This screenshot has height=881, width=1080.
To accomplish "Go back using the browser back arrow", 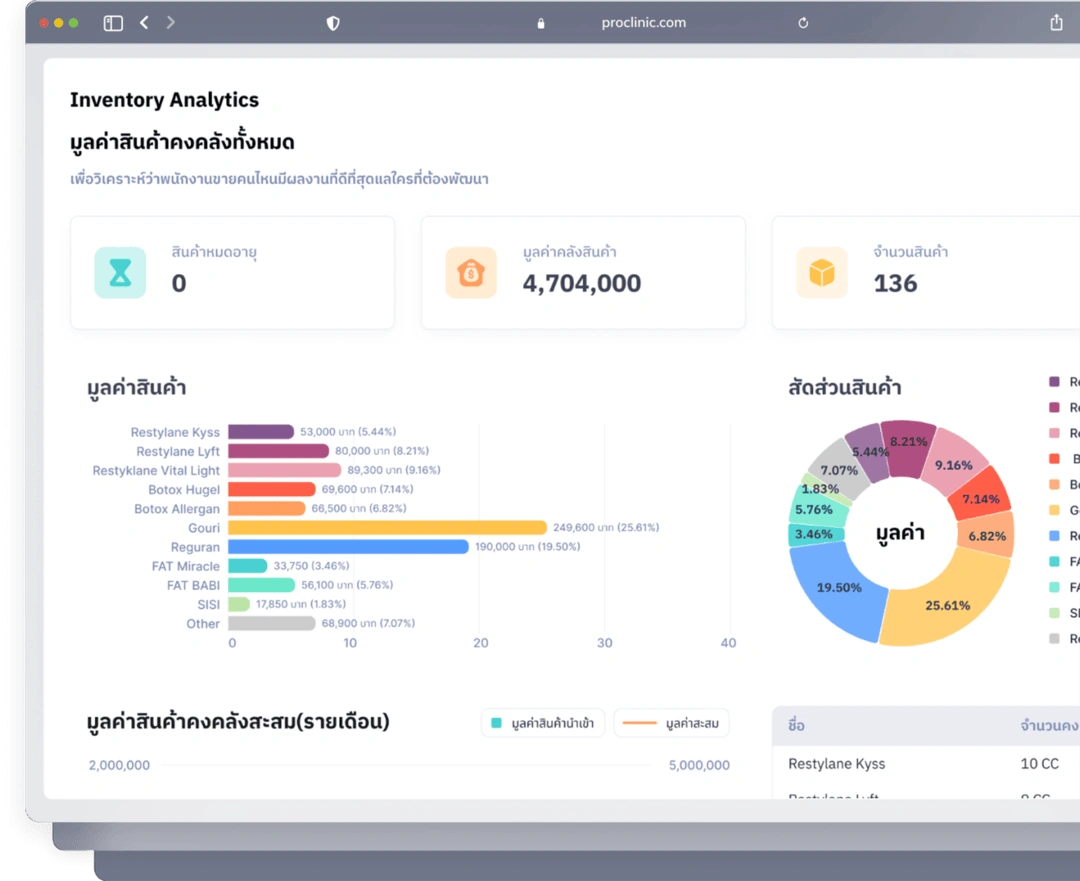I will click(x=144, y=23).
